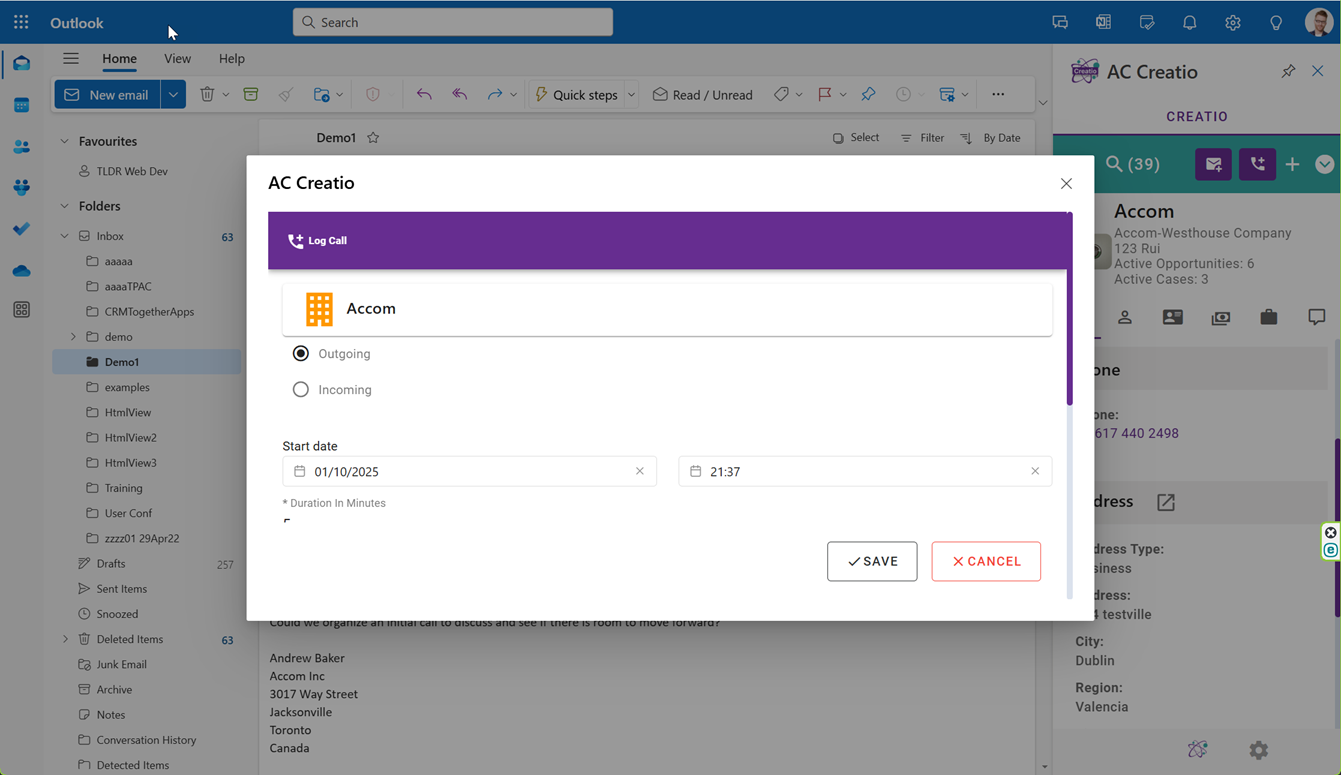Open the Quick steps dropdown arrow

click(631, 94)
